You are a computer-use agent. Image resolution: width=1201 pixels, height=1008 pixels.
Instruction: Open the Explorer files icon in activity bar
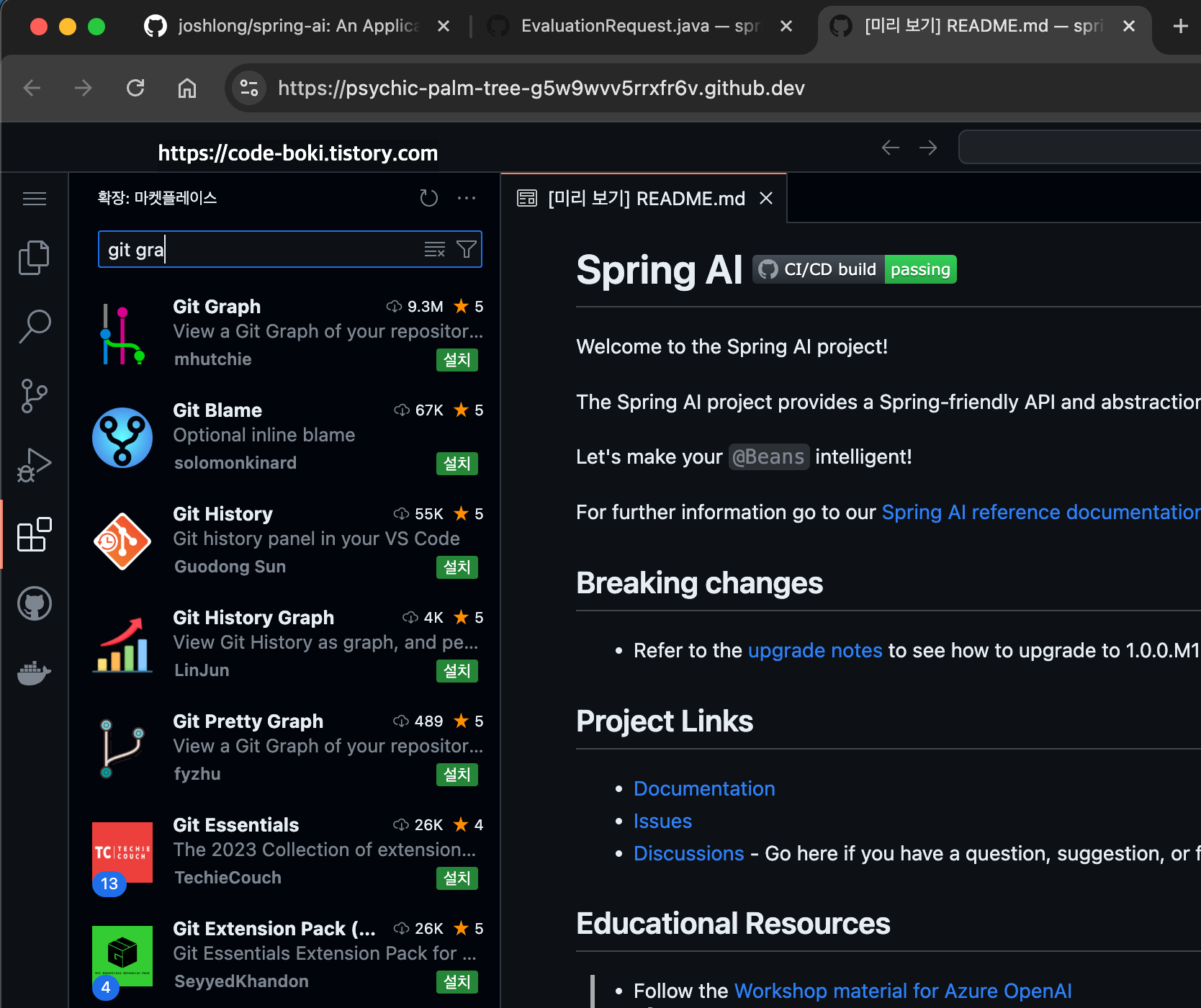coord(34,258)
